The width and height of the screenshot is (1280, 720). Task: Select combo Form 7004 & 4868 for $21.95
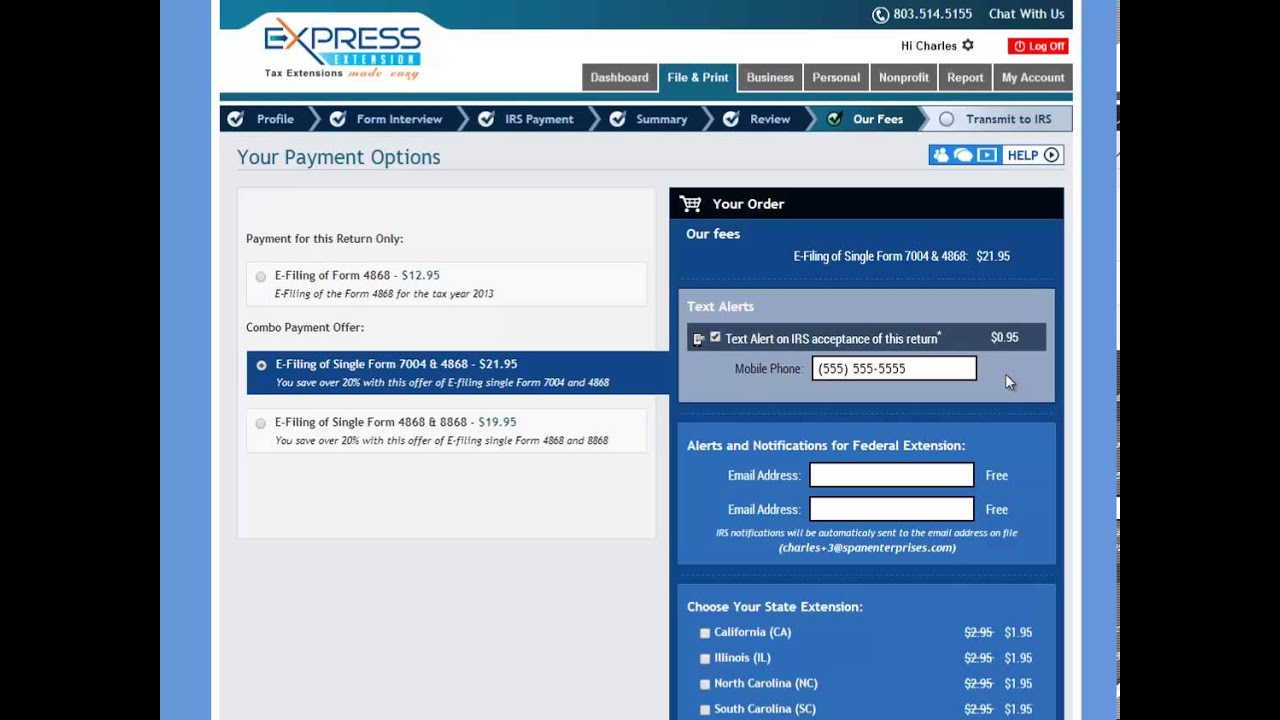pos(261,366)
